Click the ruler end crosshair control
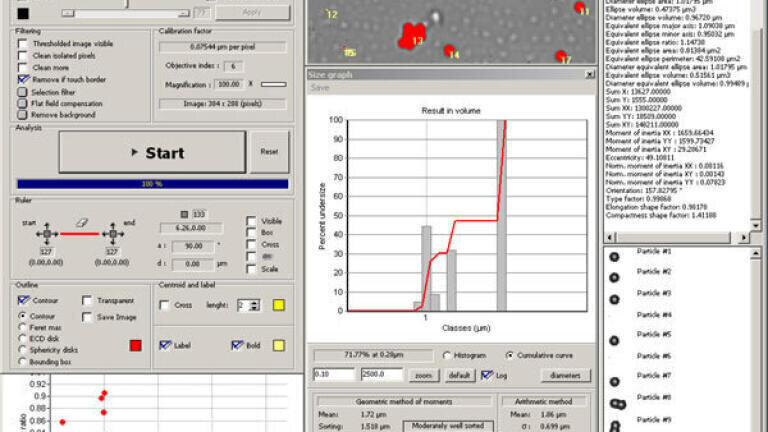Image resolution: width=768 pixels, height=432 pixels. pyautogui.click(x=113, y=234)
